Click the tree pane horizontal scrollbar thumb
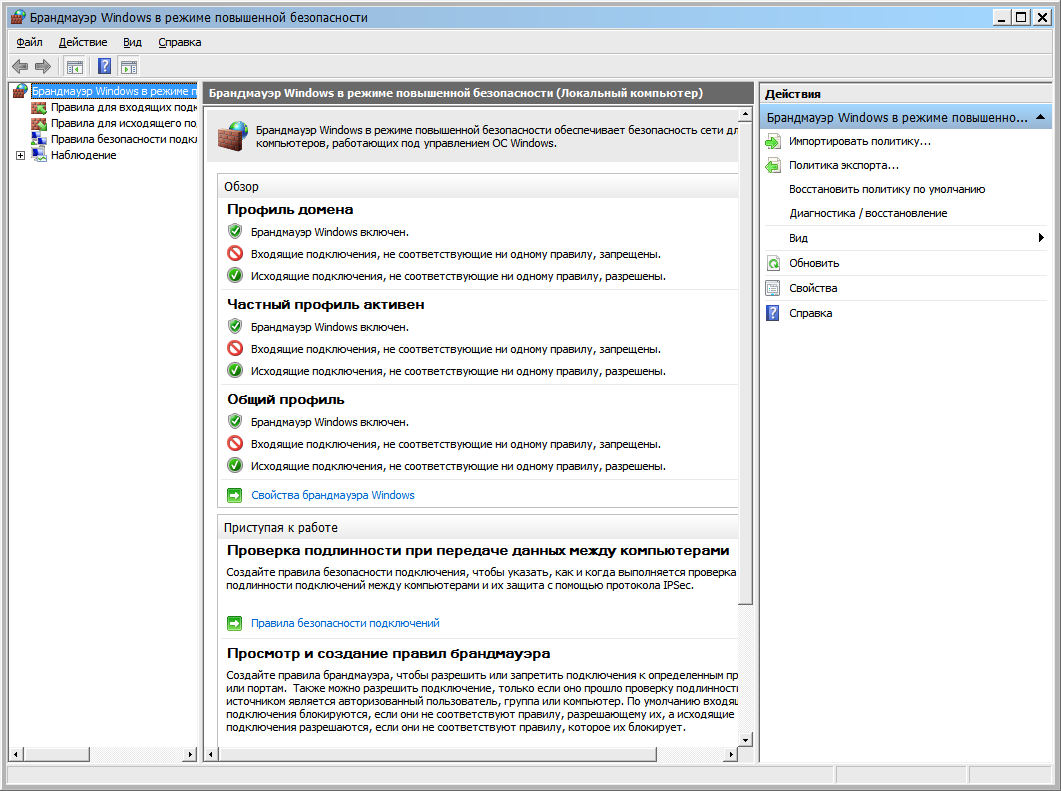This screenshot has width=1061, height=791. click(56, 754)
